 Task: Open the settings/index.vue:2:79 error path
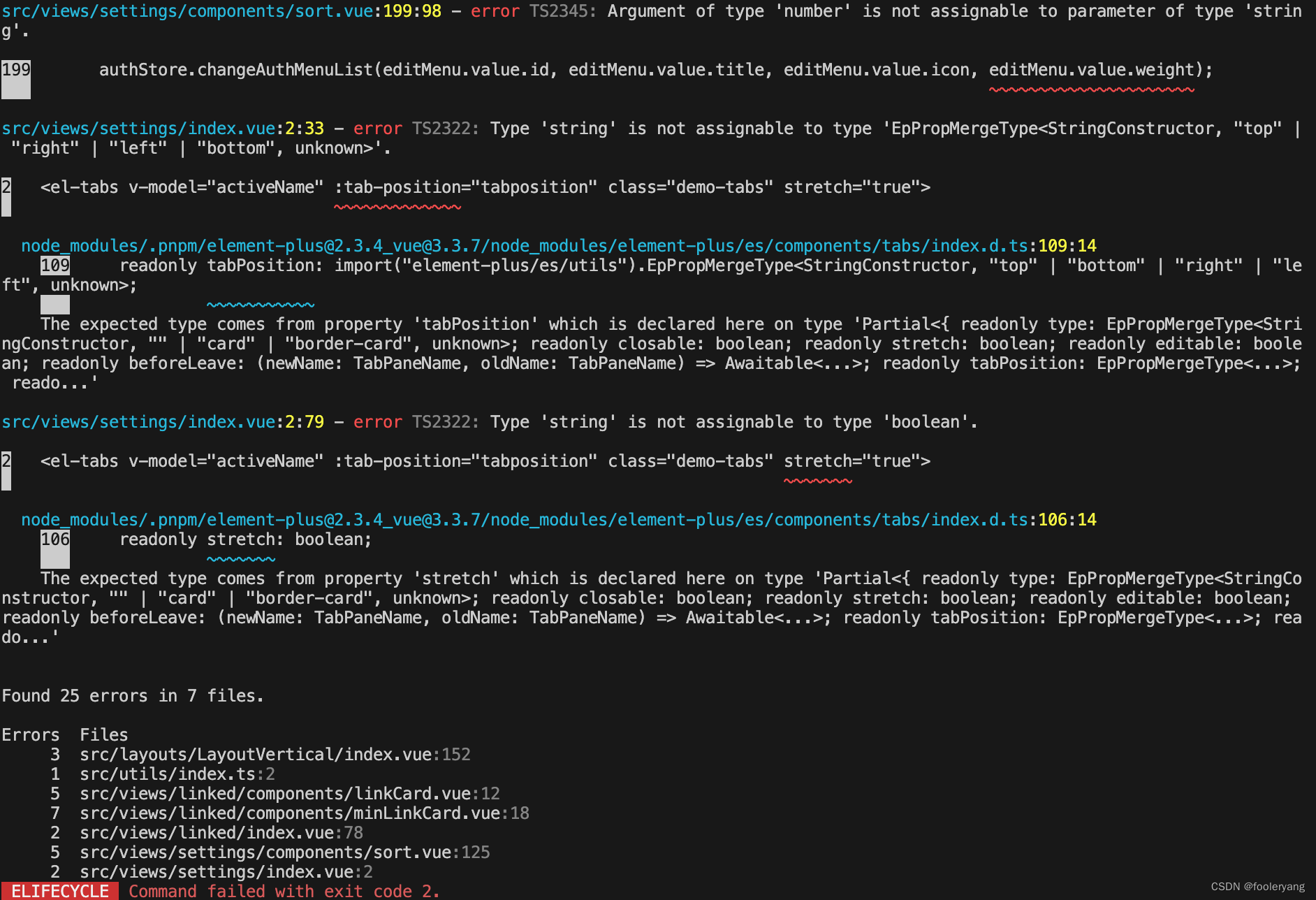tap(163, 422)
